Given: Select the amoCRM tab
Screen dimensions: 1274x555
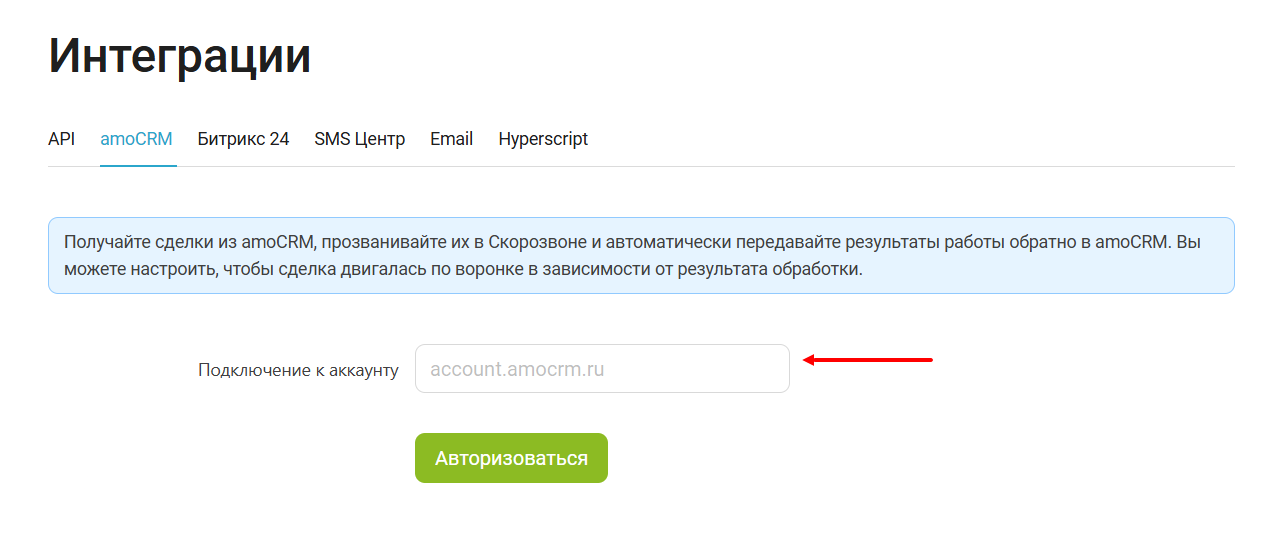Looking at the screenshot, I should pyautogui.click(x=137, y=139).
